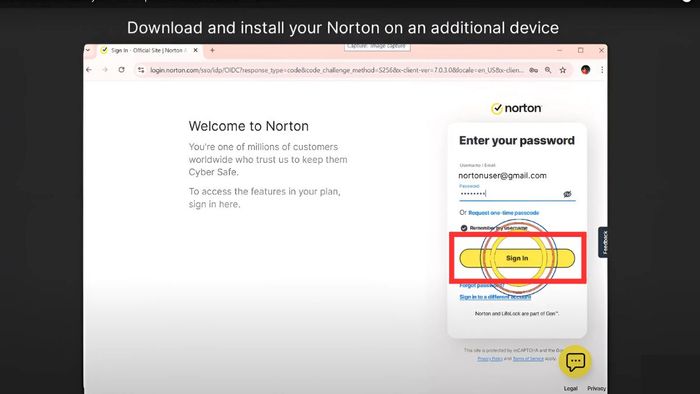
Task: Click Sign in to a different account
Action: pyautogui.click(x=495, y=297)
